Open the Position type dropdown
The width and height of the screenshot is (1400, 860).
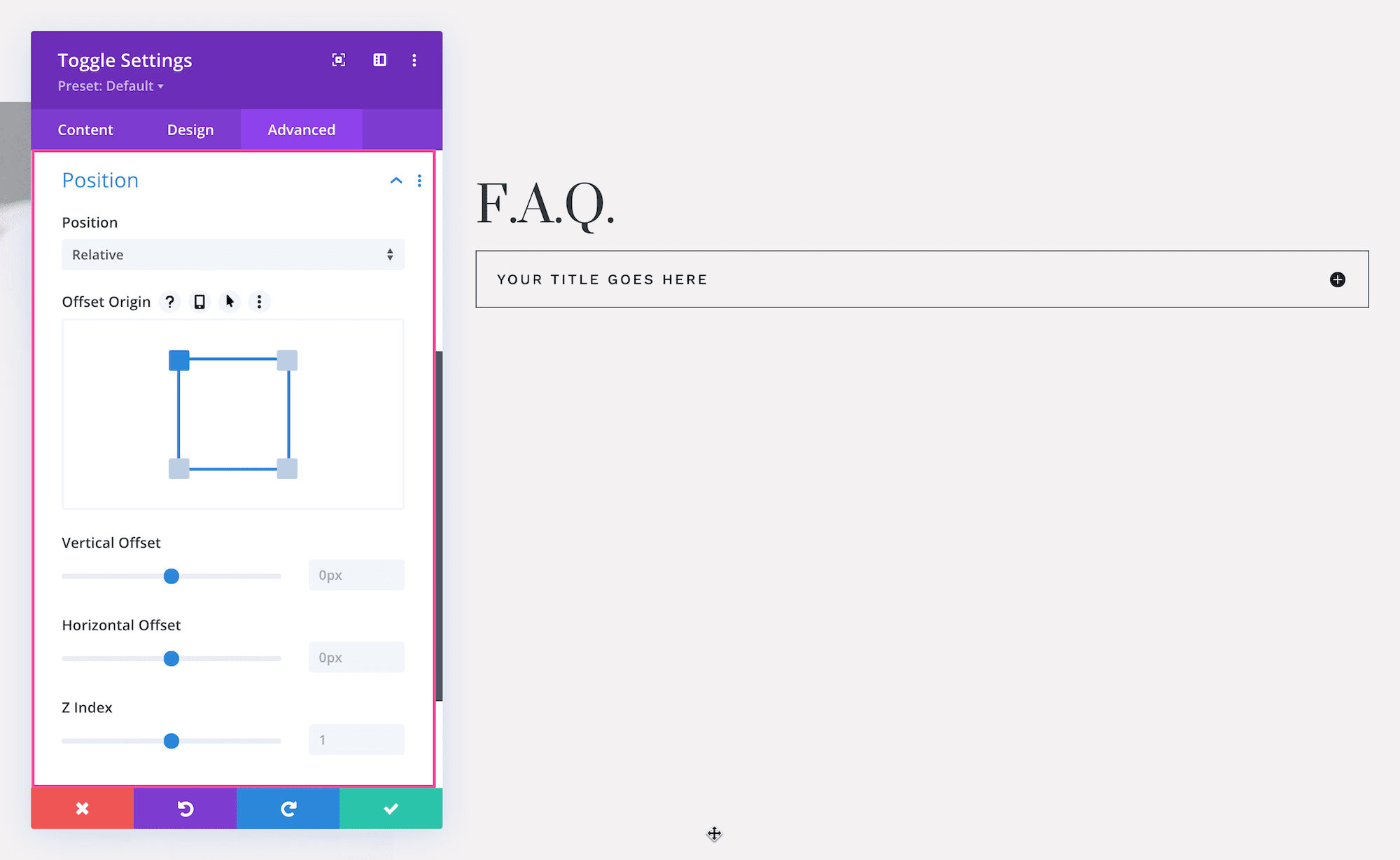pos(231,254)
